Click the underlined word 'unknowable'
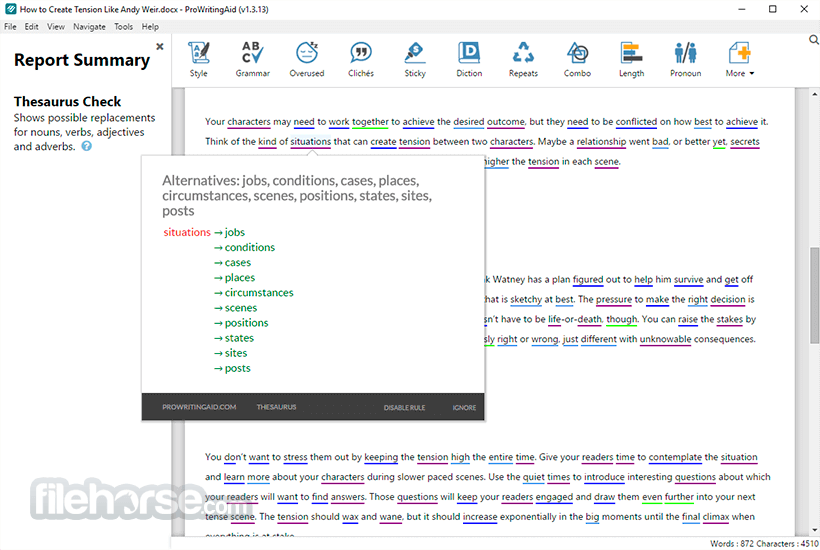Screen dimensions: 820x550 tap(665, 339)
